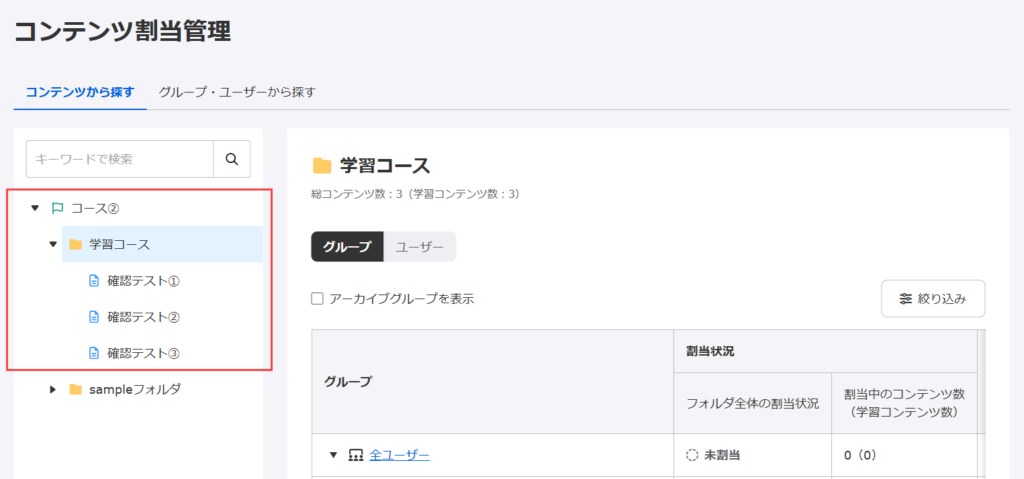This screenshot has height=479, width=1024.
Task: Open the グループ・ユーザーから探す tab
Action: click(237, 92)
